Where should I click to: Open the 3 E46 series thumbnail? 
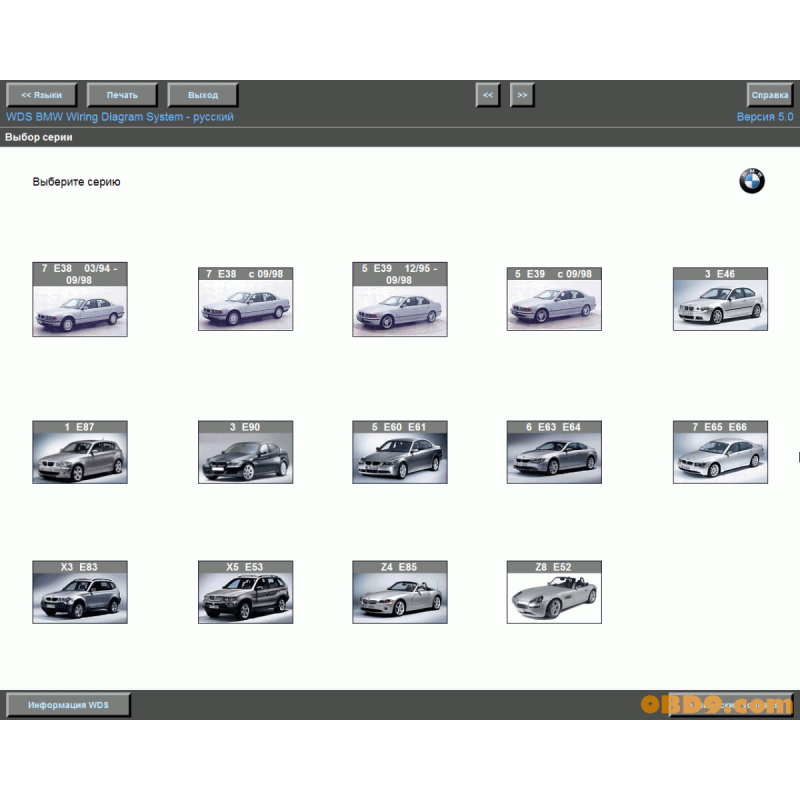click(x=720, y=298)
